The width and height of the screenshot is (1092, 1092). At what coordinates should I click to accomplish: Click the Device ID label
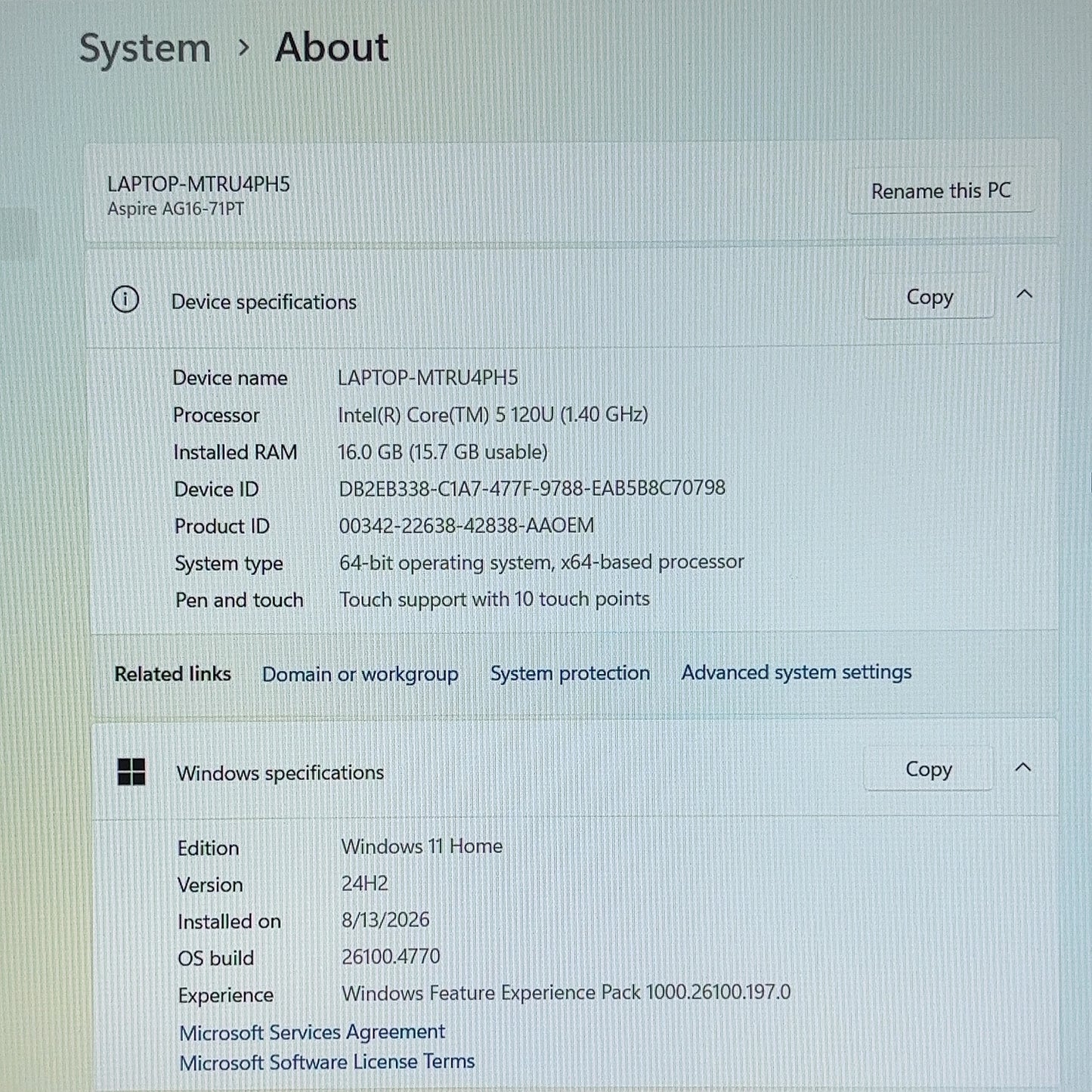click(x=216, y=490)
